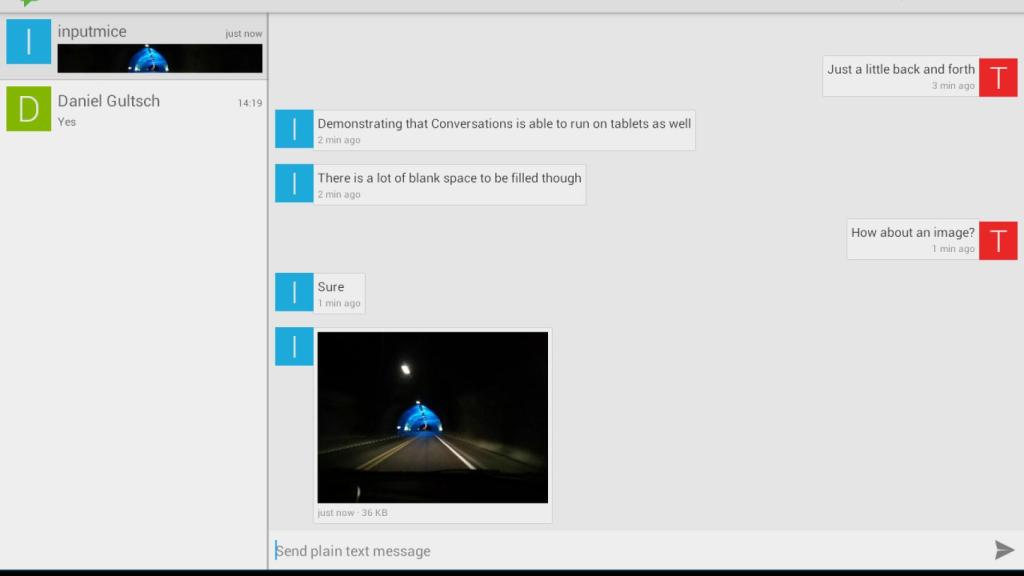Open the Daniel Gultsch conversation

[x=130, y=109]
